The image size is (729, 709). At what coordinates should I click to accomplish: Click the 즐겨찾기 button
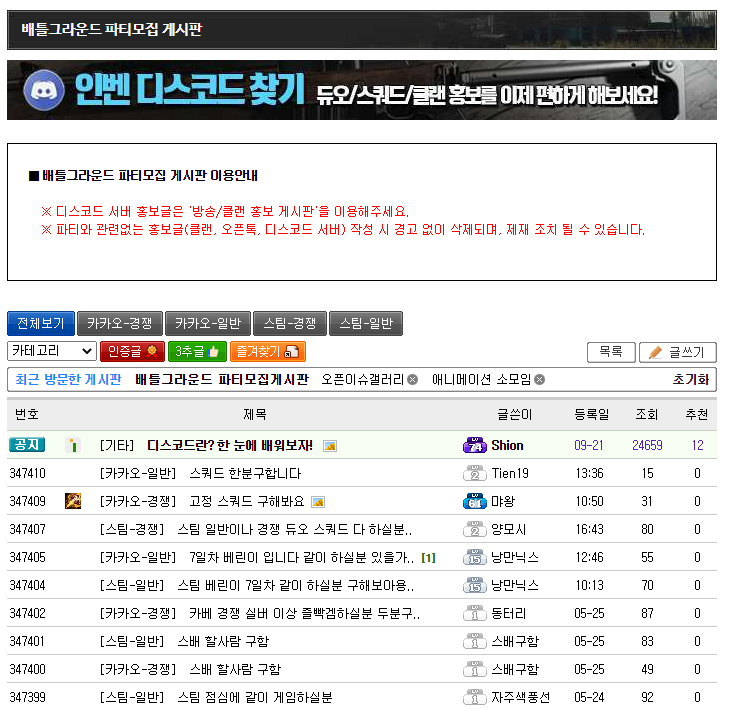click(268, 351)
